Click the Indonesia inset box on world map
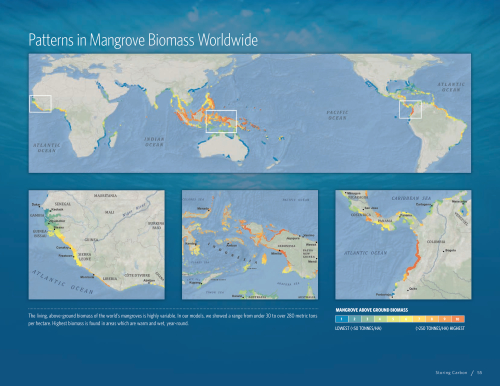The height and width of the screenshot is (386, 500). click(x=221, y=121)
